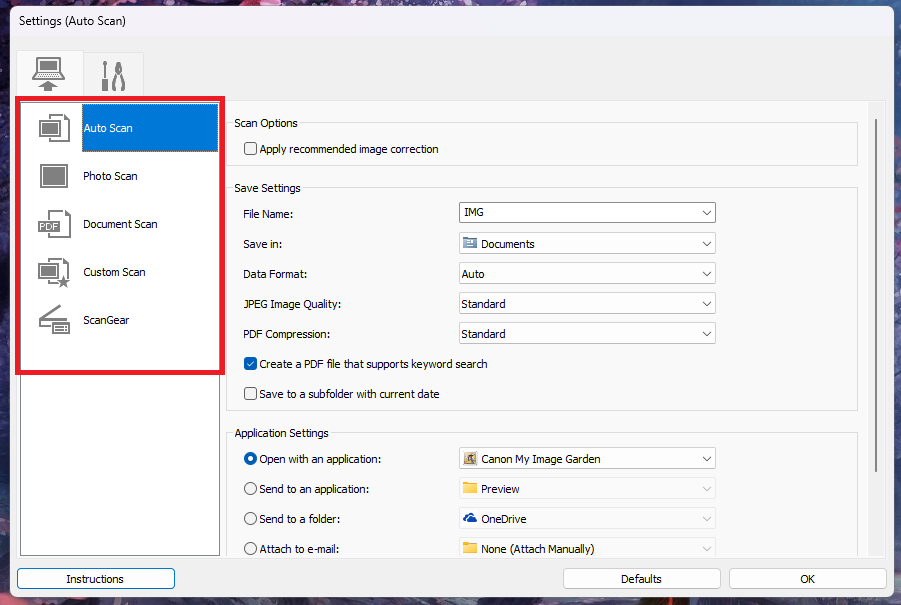Enable Save to a subfolder with current date

(x=251, y=394)
